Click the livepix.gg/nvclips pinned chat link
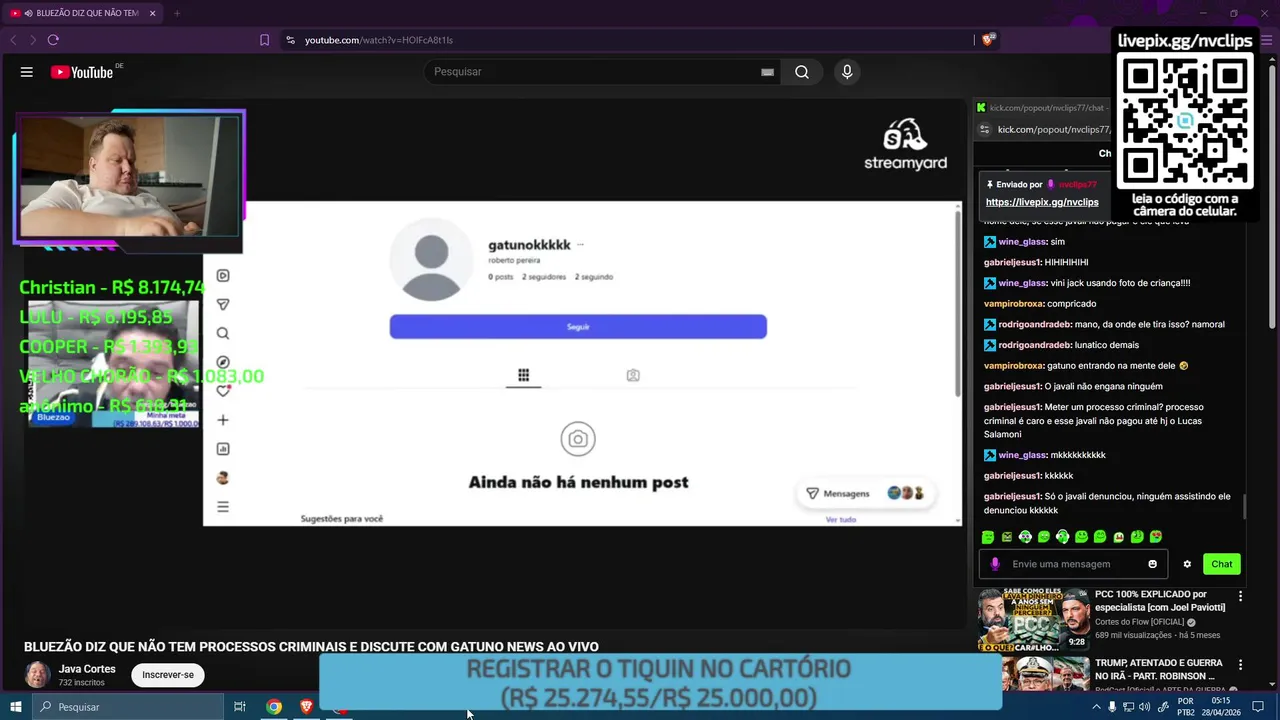The image size is (1280, 720). 1042,202
